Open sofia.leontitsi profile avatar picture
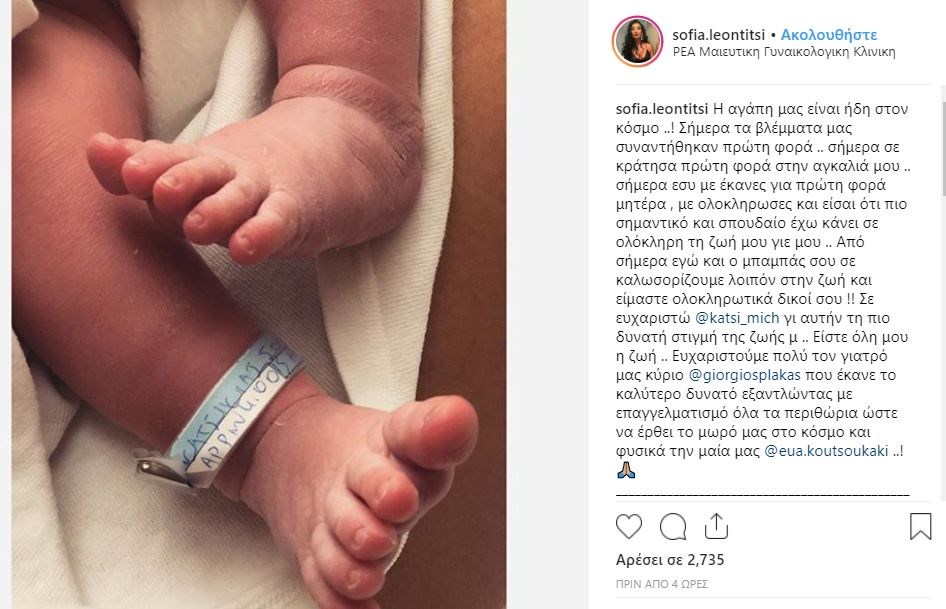946x609 pixels. [637, 42]
